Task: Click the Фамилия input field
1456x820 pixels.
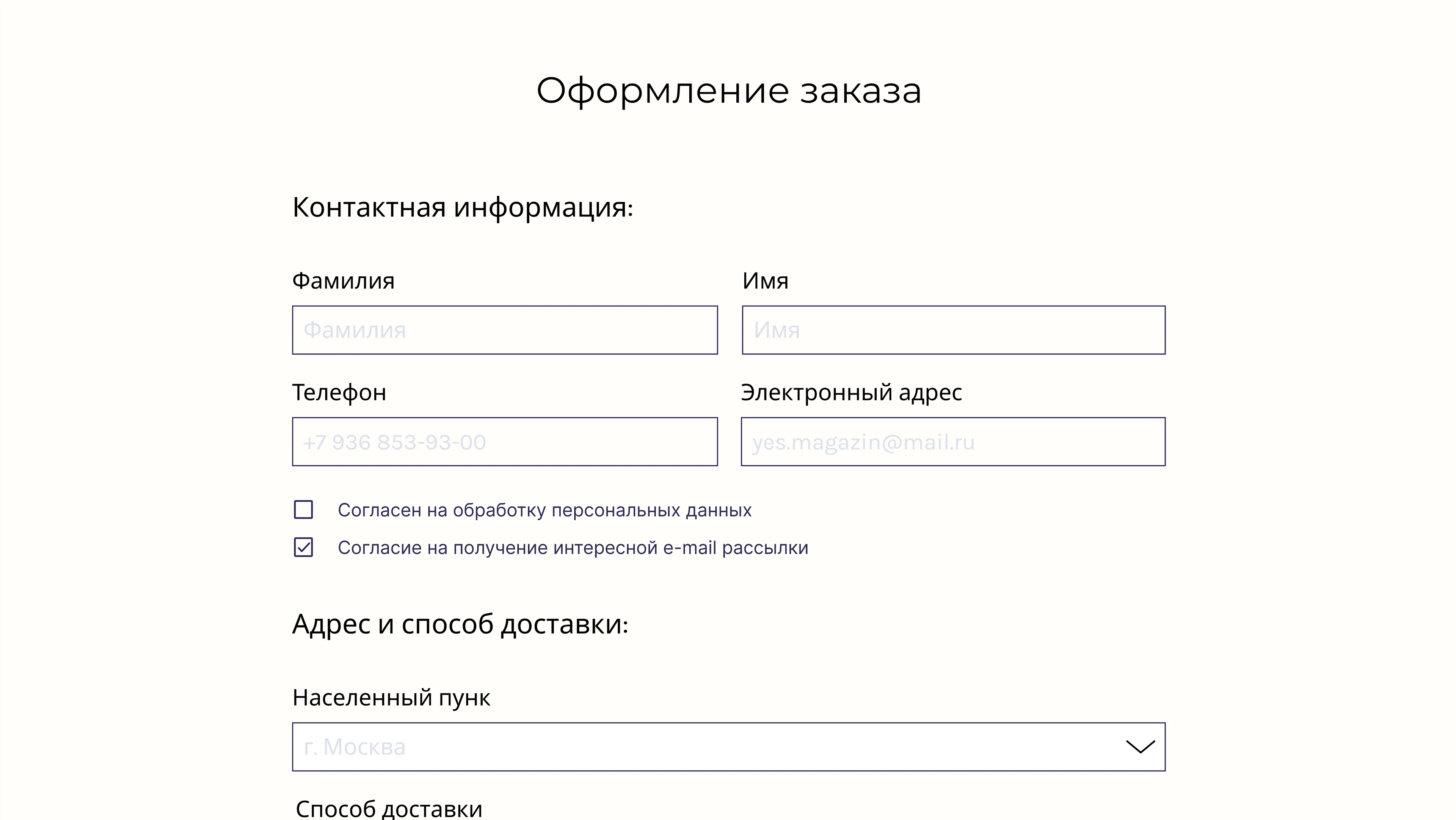Action: (x=505, y=330)
